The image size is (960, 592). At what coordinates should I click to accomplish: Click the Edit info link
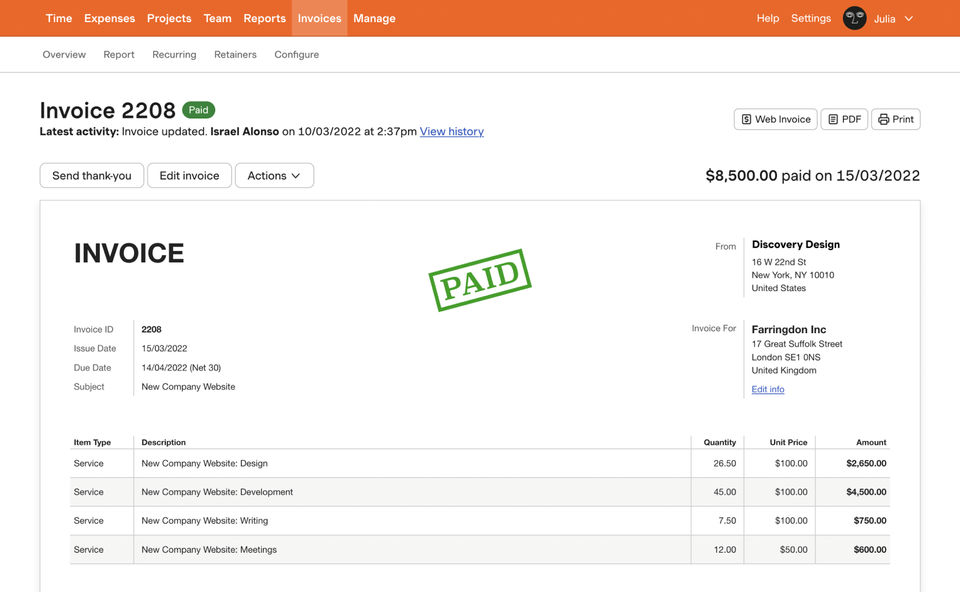point(768,389)
